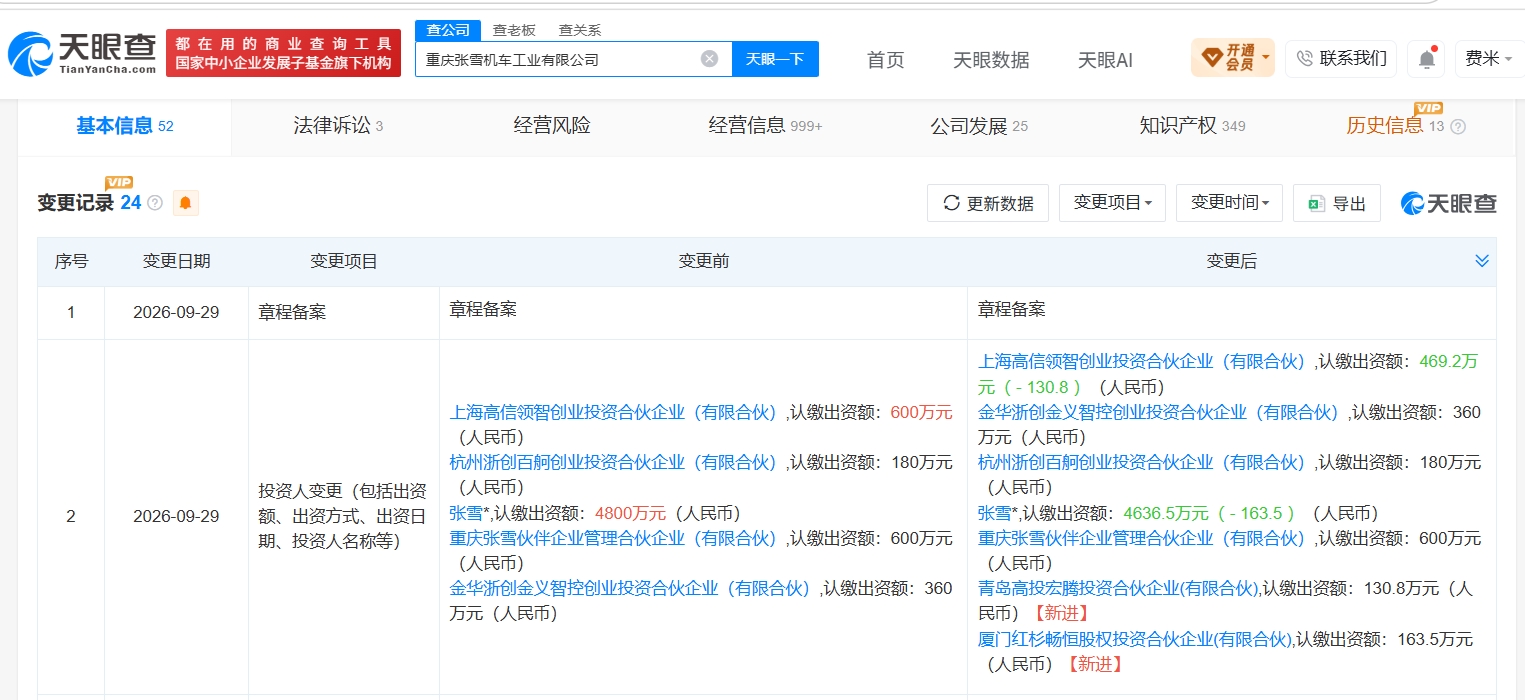The height and width of the screenshot is (700, 1525).
Task: Go to 首页 in top navigation
Action: coord(885,60)
